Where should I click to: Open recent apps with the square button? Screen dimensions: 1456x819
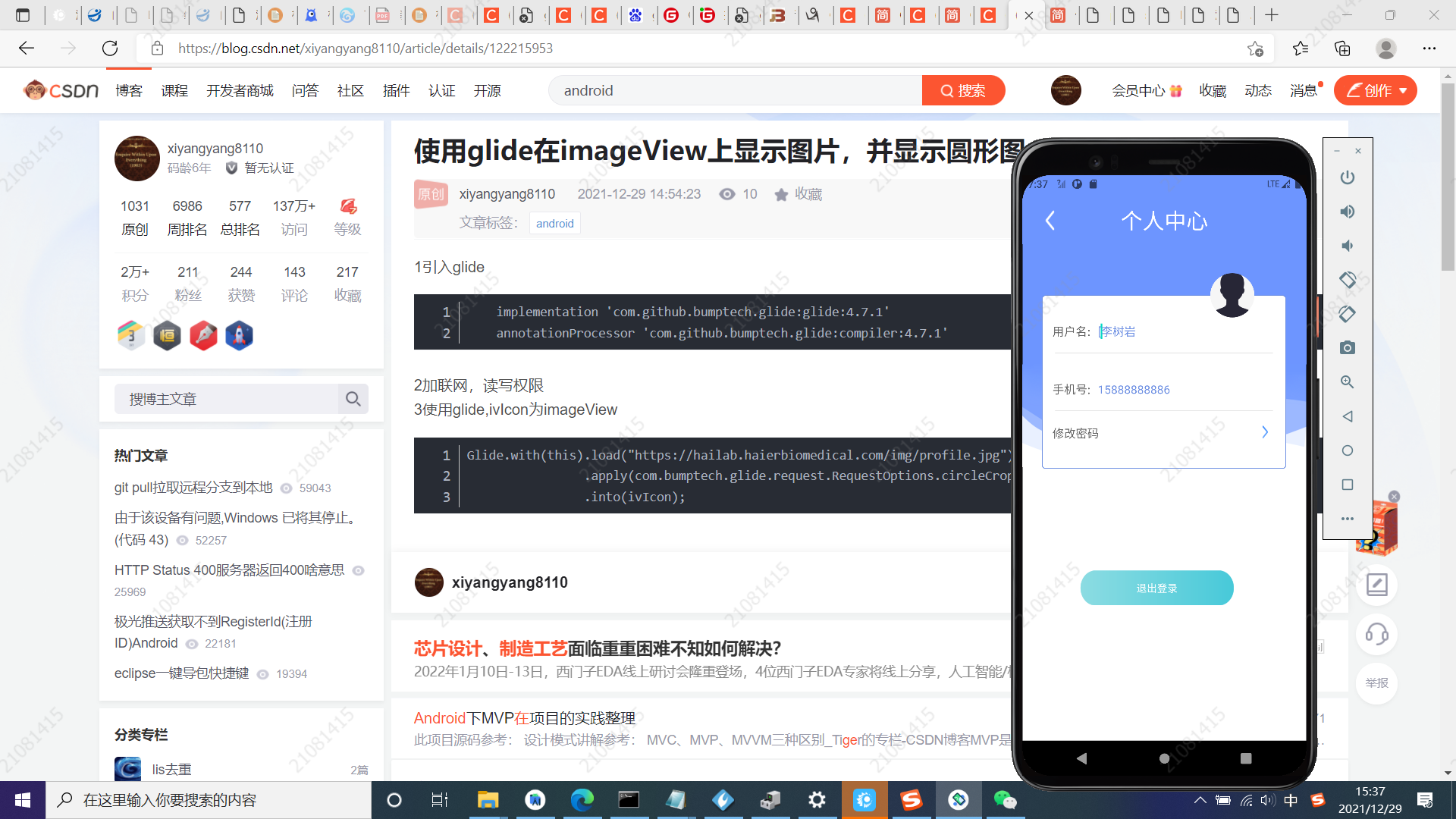click(x=1244, y=758)
